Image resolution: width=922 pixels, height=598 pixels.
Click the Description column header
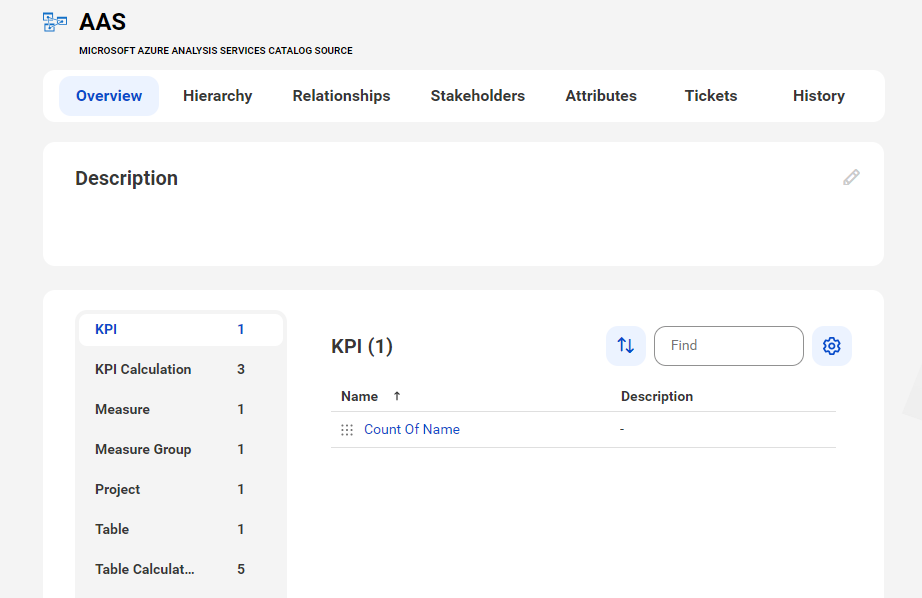(657, 396)
